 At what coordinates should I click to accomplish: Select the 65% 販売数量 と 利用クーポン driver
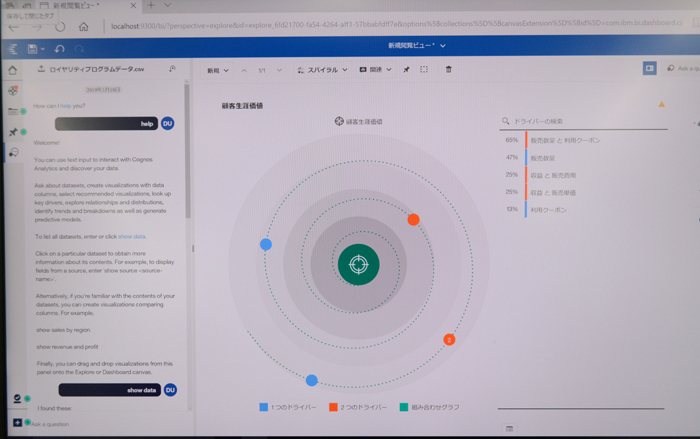click(x=585, y=140)
